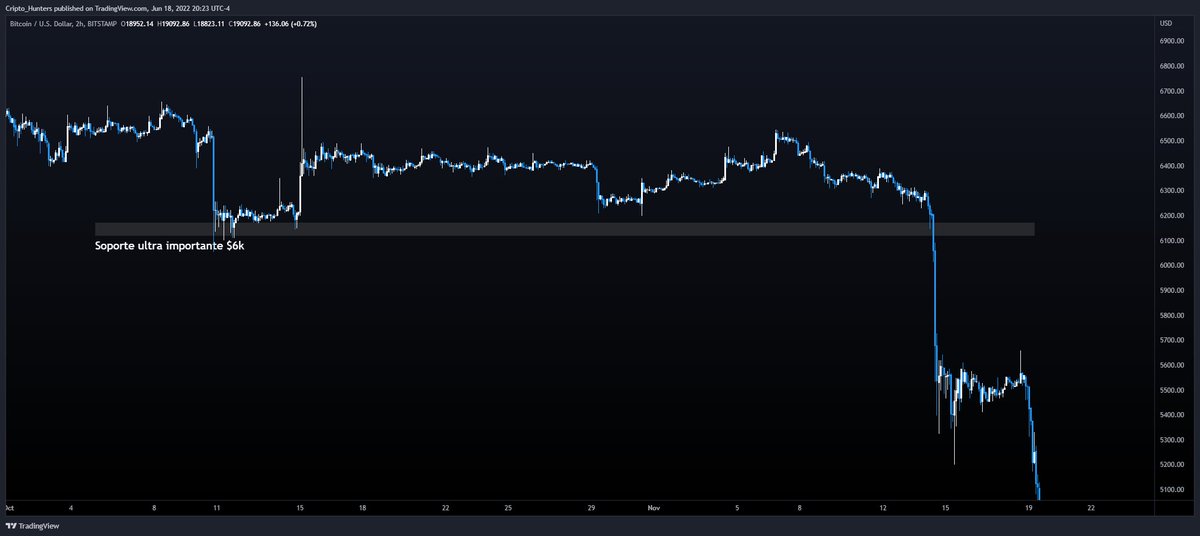Click the 6100.00 price axis label
Viewport: 1200px width, 536px height.
[x=1172, y=241]
